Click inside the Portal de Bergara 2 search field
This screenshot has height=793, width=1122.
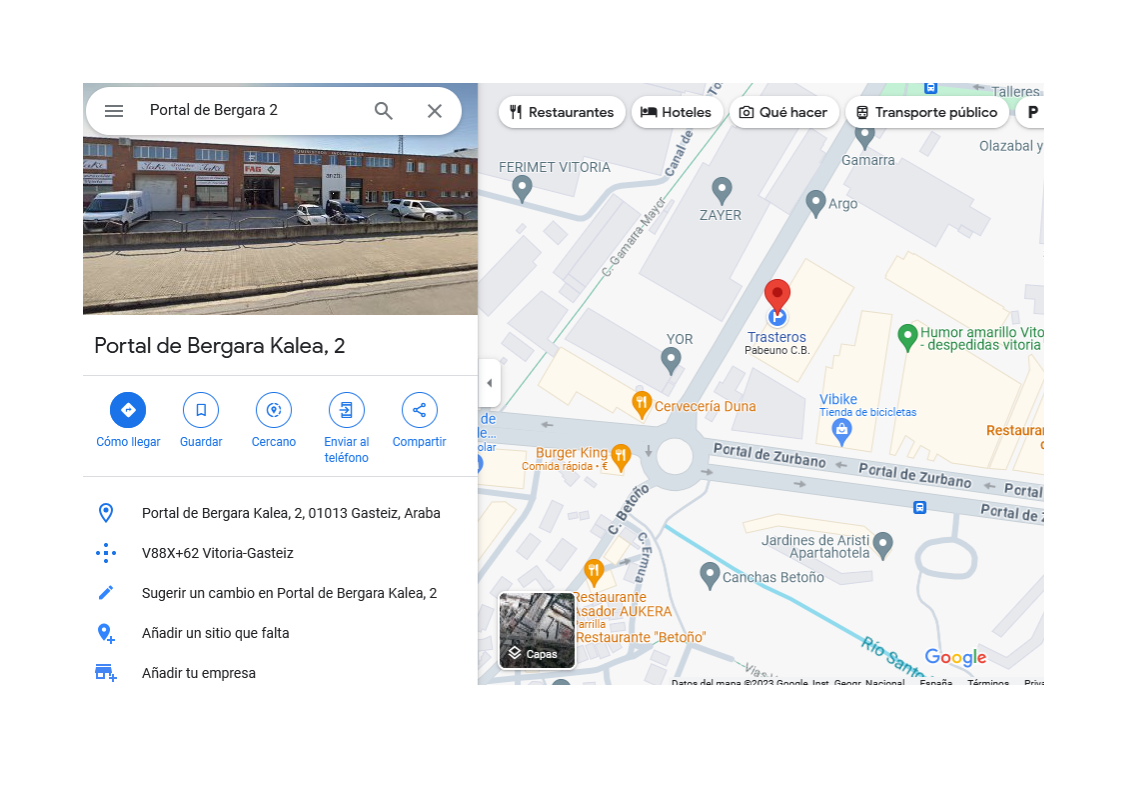pos(254,110)
